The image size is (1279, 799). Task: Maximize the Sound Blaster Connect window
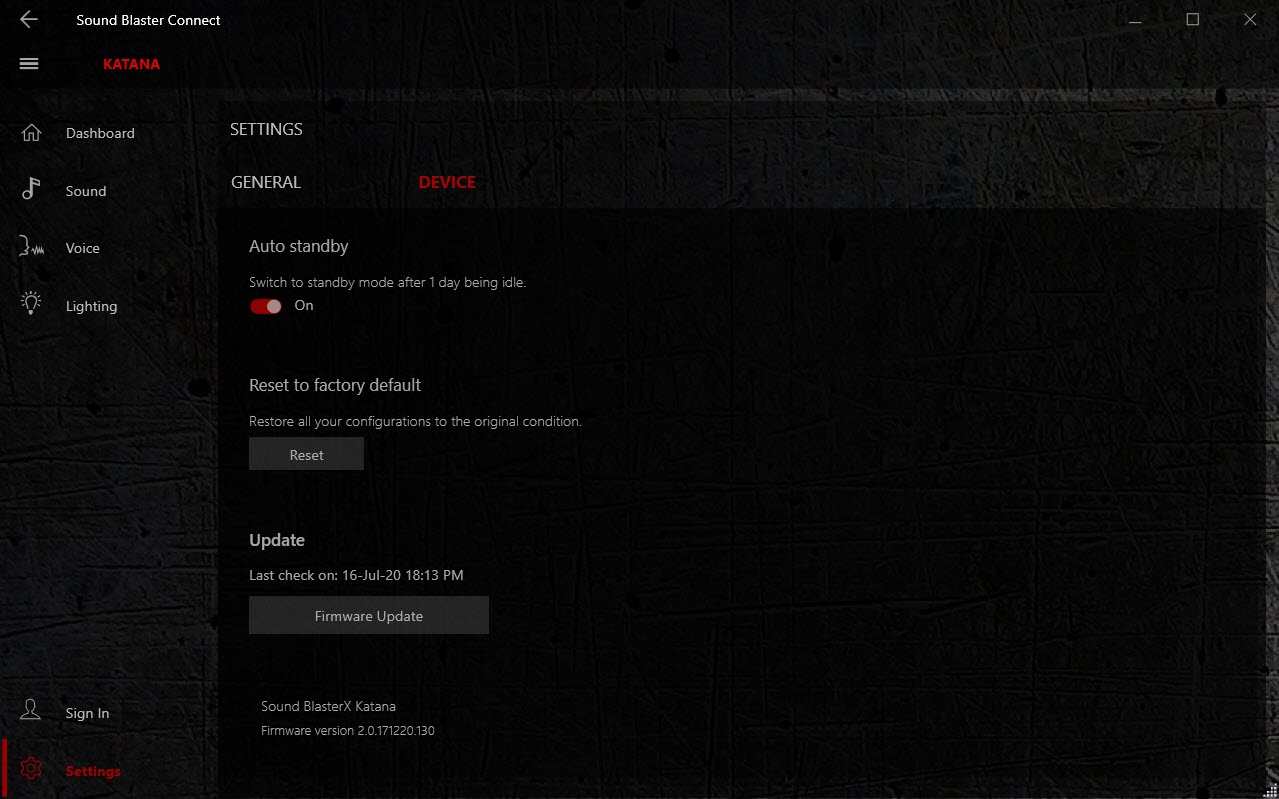coord(1192,20)
